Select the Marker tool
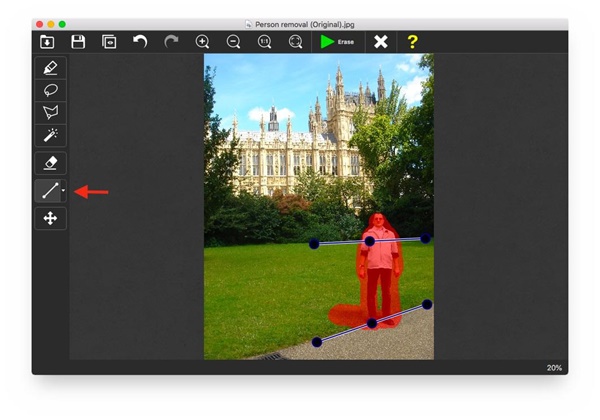This screenshot has height=420, width=600. pyautogui.click(x=51, y=68)
